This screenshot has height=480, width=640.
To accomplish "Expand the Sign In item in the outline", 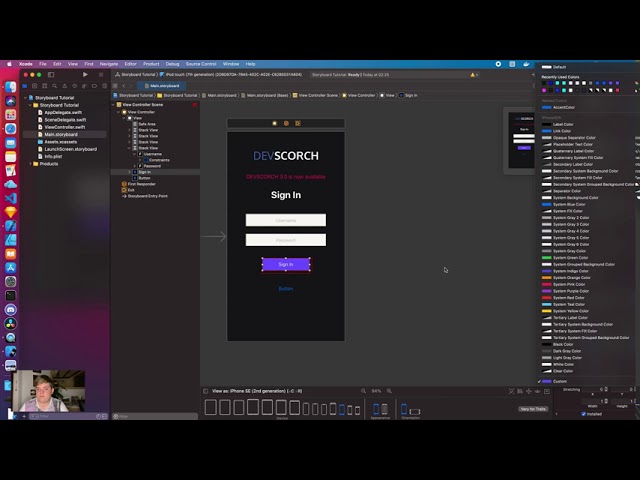I will (x=129, y=172).
